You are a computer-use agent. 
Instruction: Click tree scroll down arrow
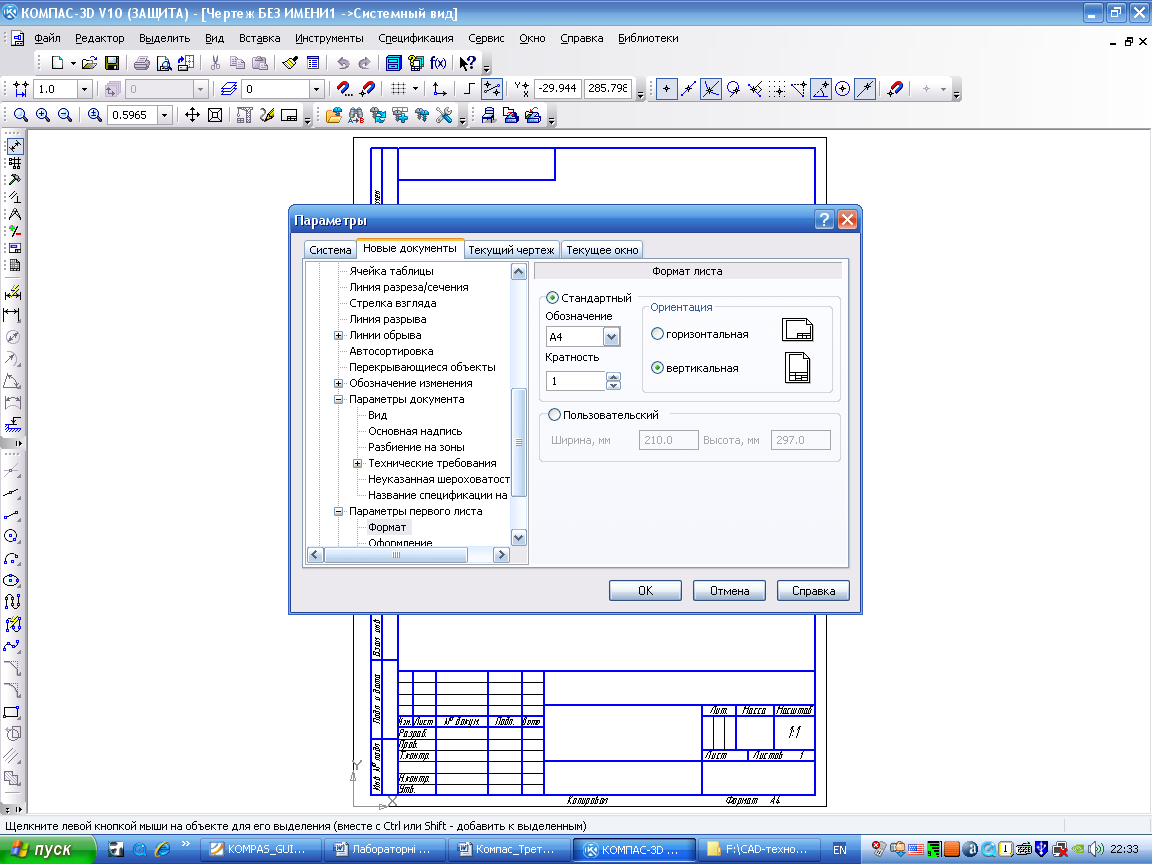click(x=519, y=537)
